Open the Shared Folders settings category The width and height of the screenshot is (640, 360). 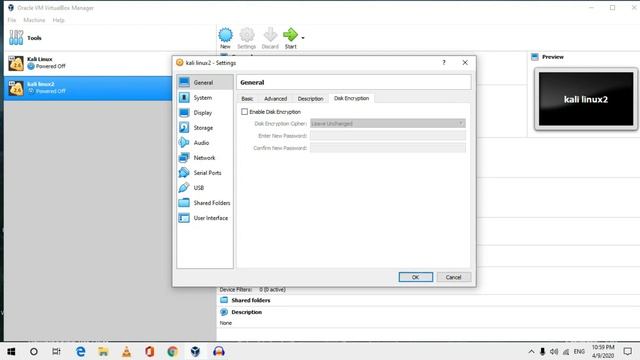click(x=205, y=203)
